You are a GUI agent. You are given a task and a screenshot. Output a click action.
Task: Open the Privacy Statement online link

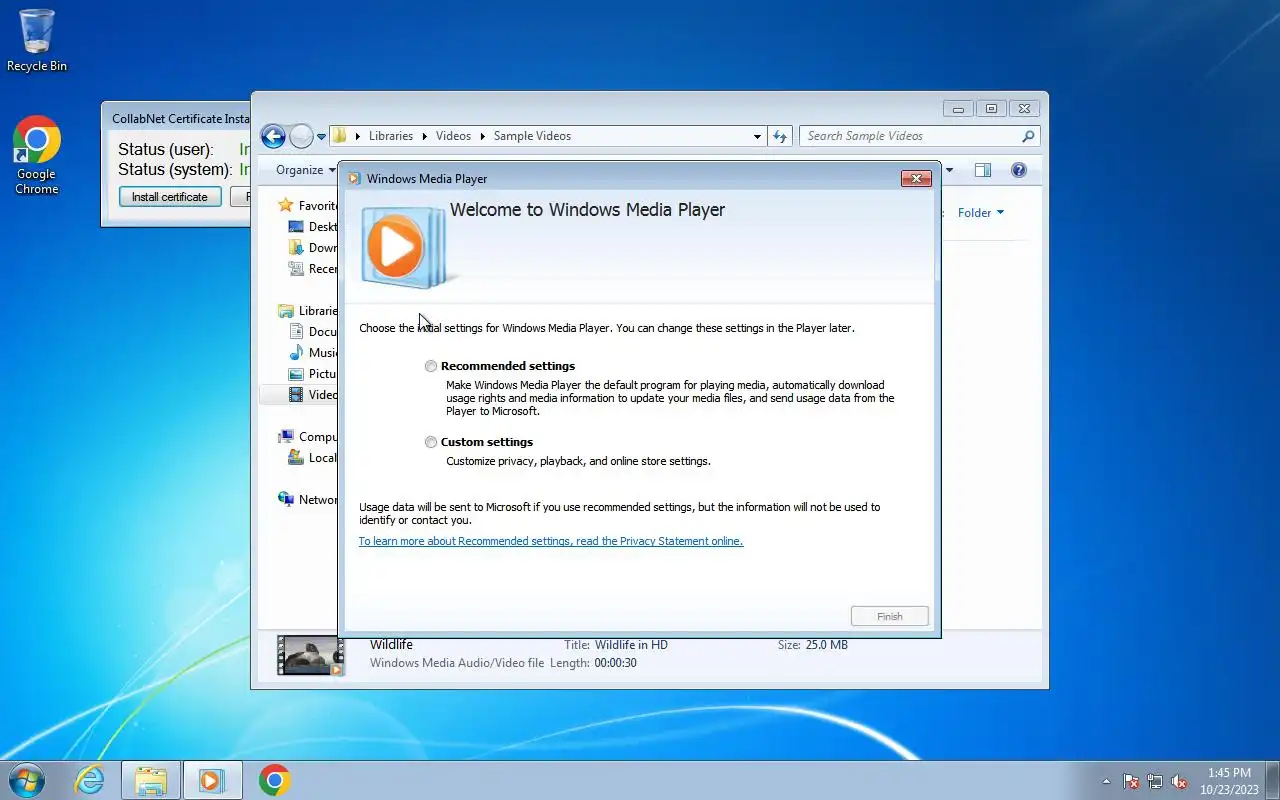click(551, 541)
